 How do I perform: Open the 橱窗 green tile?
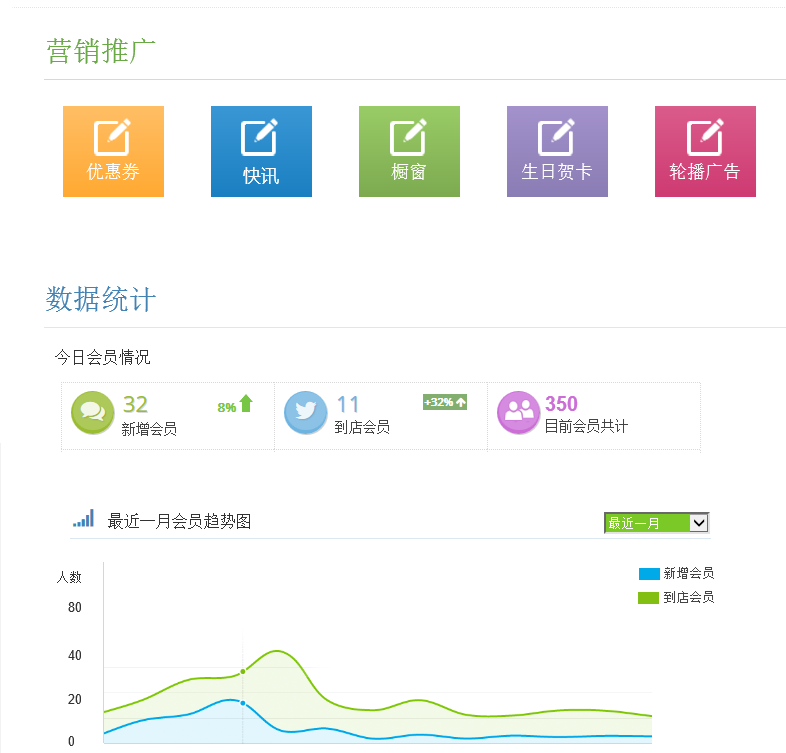pyautogui.click(x=409, y=151)
